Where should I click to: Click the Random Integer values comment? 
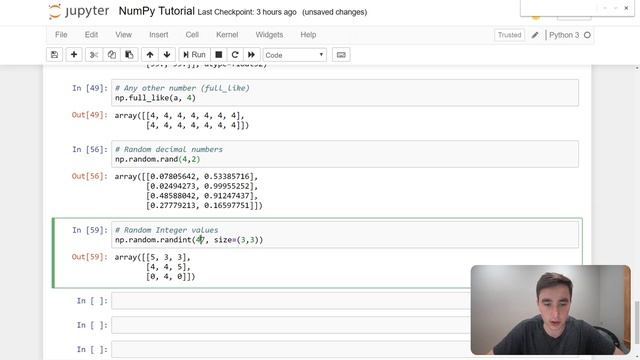pyautogui.click(x=167, y=230)
